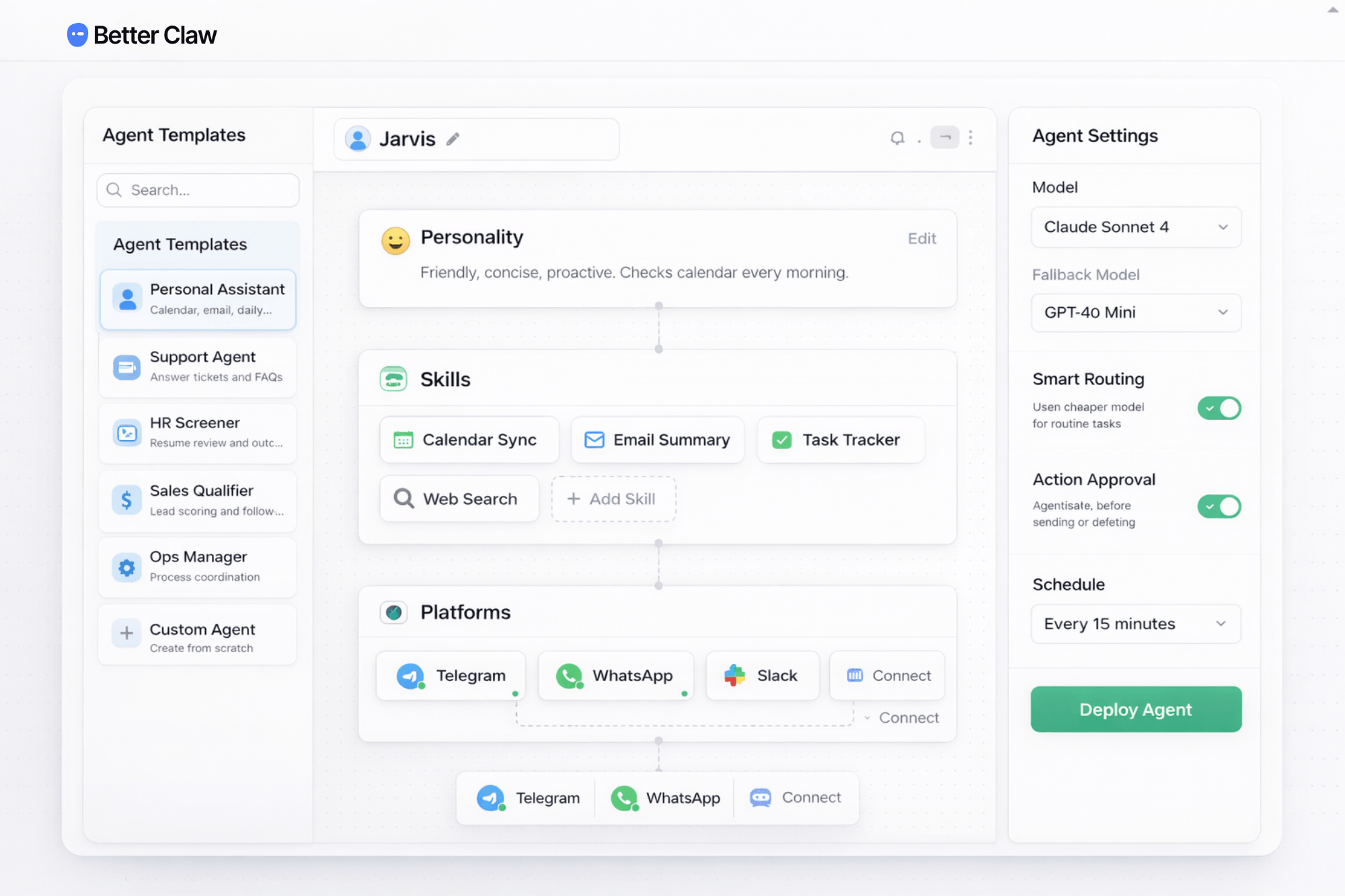This screenshot has height=896, width=1345.
Task: Click the Agent Templates search field
Action: (x=197, y=190)
